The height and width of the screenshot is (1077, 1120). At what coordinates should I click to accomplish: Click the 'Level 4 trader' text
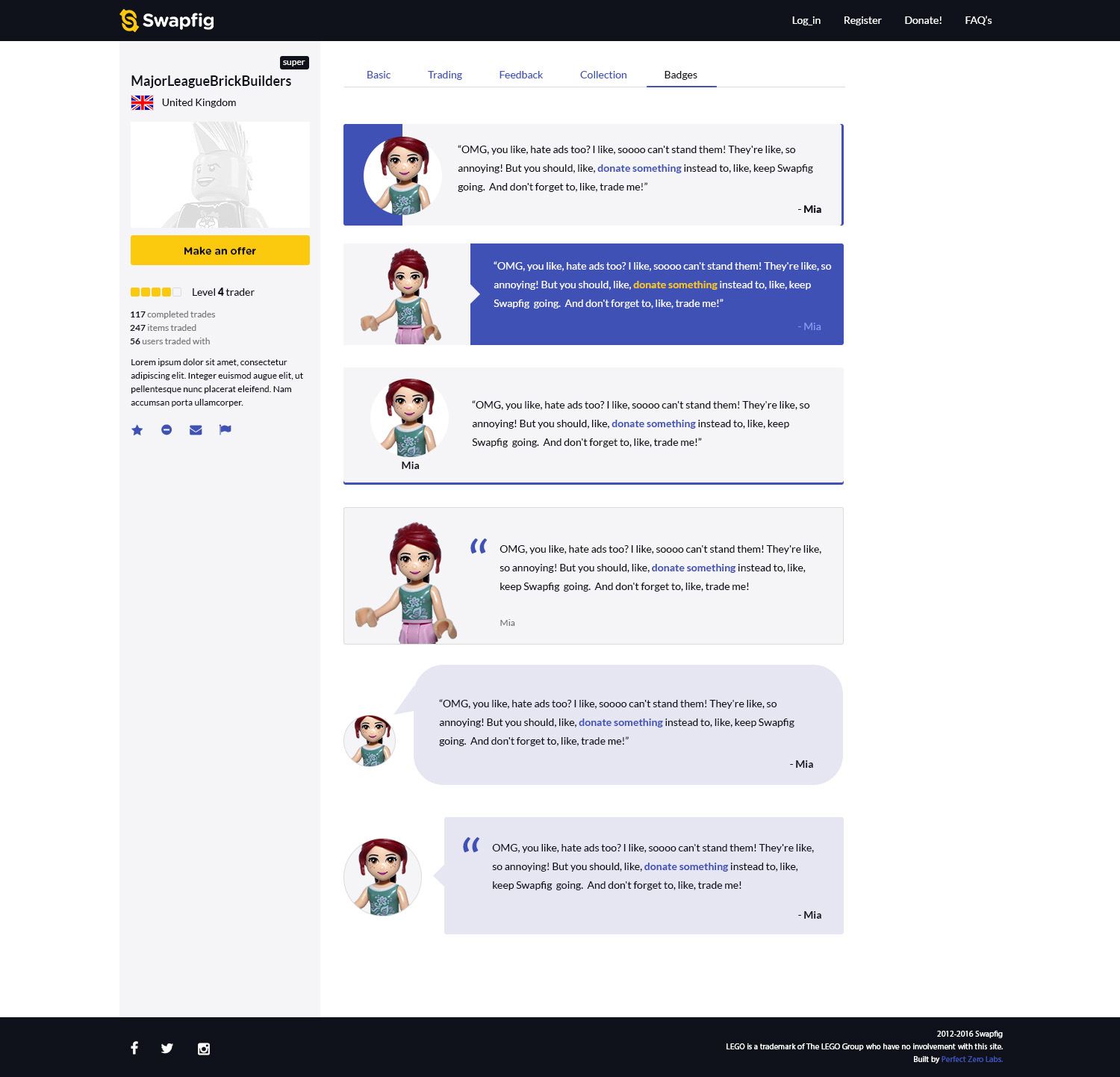223,292
